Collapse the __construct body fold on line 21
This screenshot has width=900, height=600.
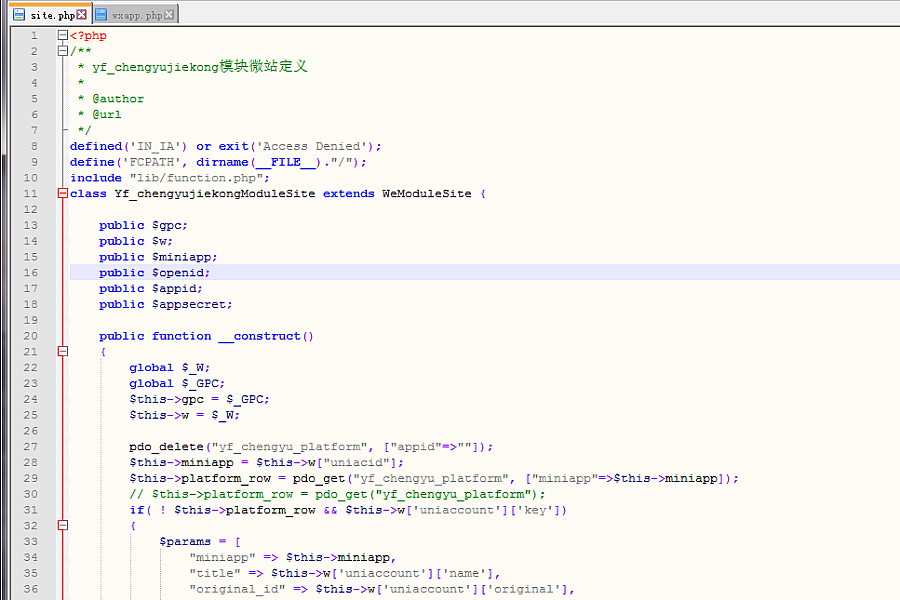click(63, 351)
